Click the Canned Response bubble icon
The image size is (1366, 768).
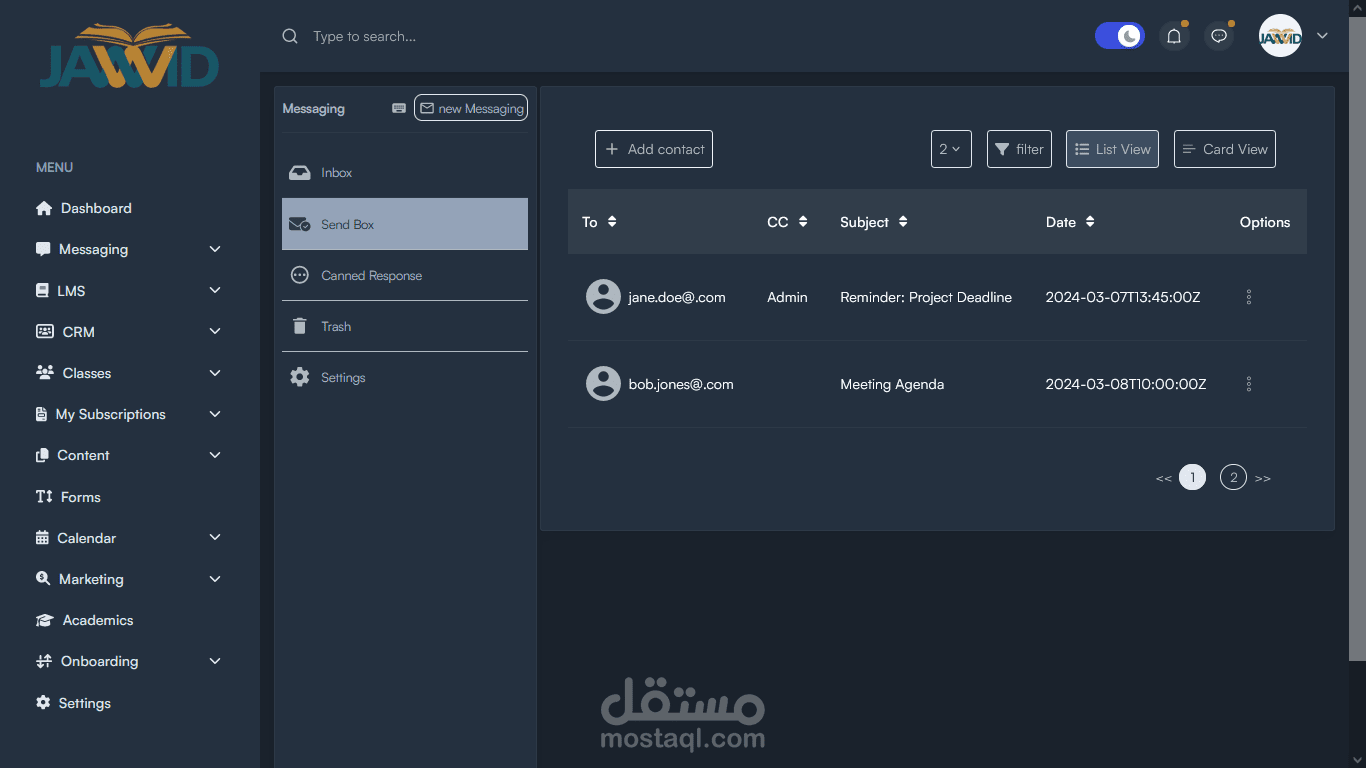click(x=299, y=275)
